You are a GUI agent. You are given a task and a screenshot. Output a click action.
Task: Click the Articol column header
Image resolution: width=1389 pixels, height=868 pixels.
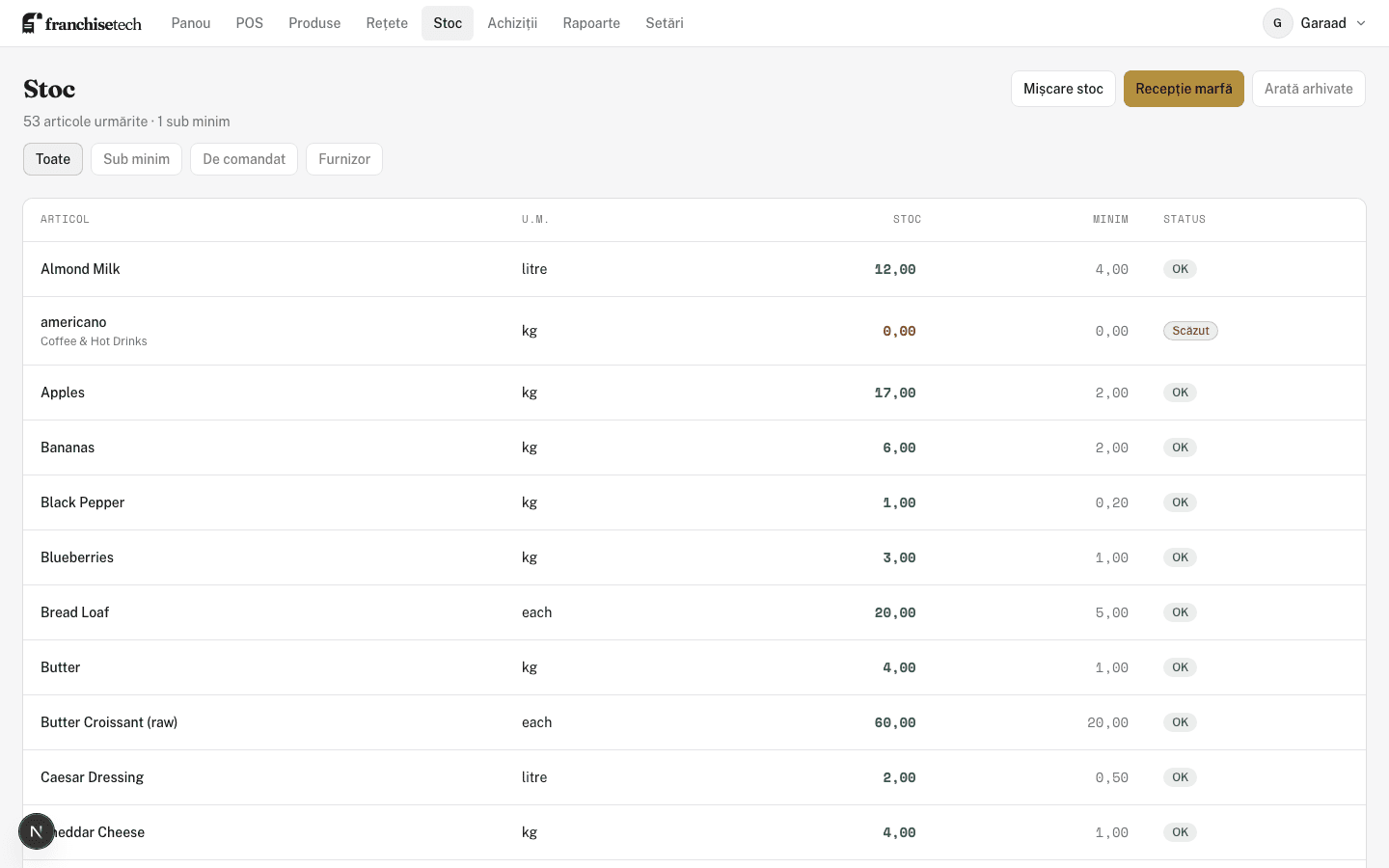(65, 220)
